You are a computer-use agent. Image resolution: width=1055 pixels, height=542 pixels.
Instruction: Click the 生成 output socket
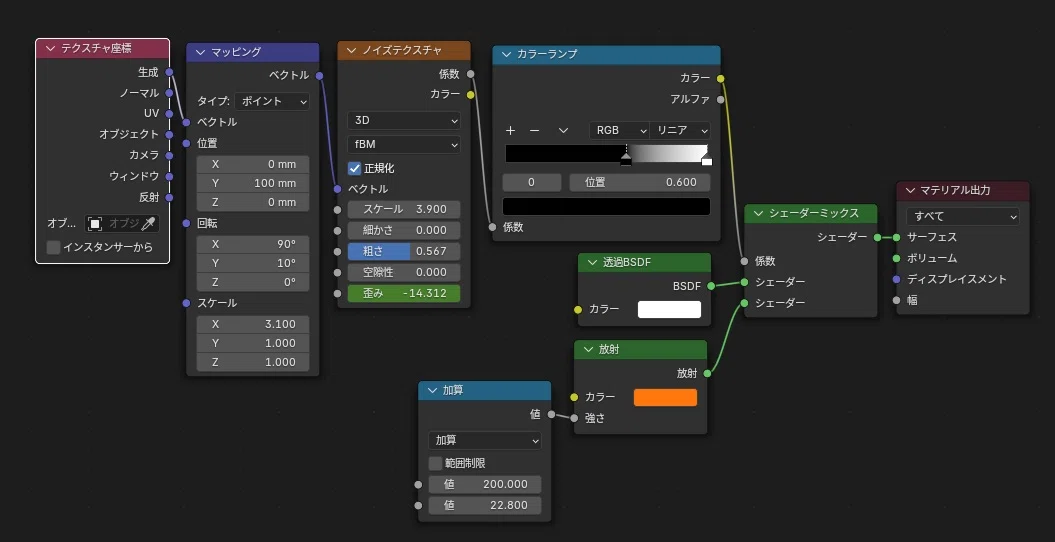169,72
